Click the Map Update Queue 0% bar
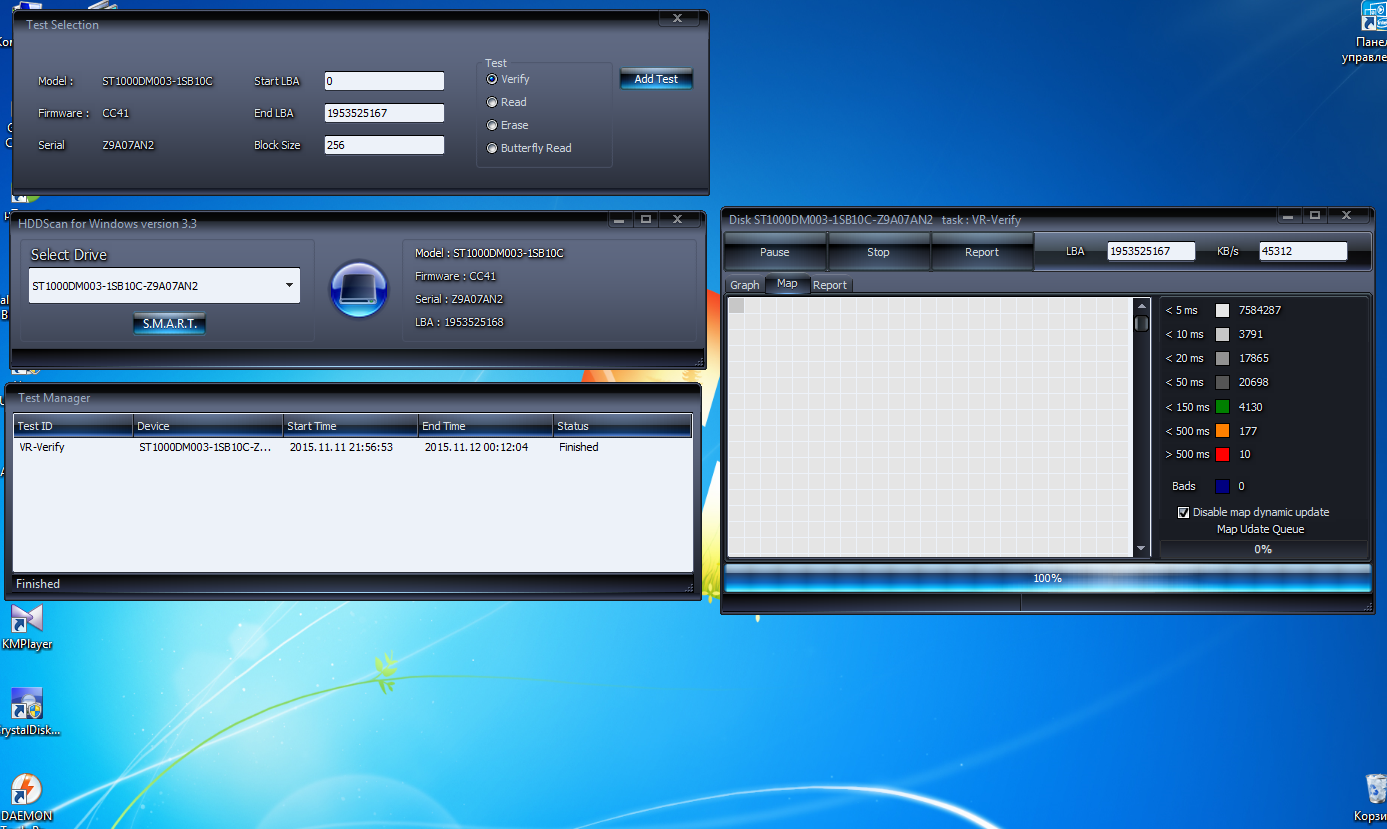The width and height of the screenshot is (1387, 829). point(1263,549)
